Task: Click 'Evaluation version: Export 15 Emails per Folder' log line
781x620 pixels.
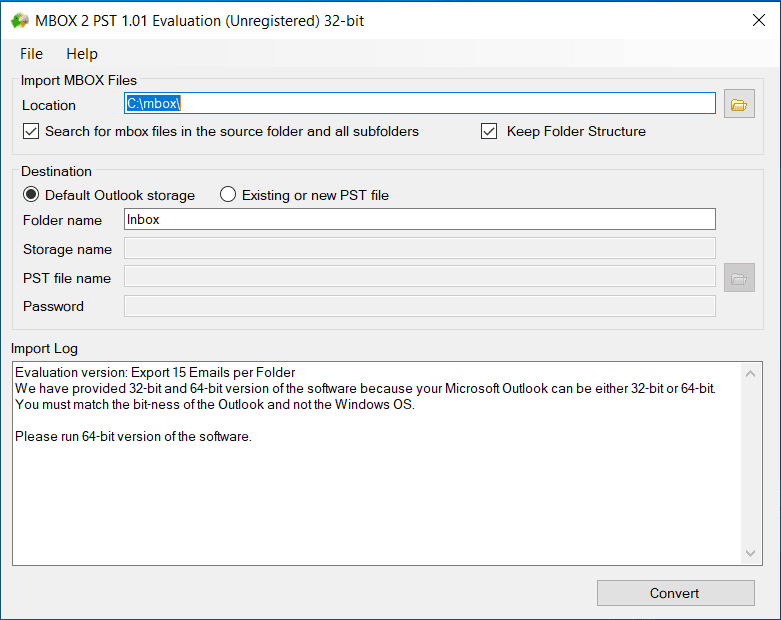Action: [x=155, y=372]
